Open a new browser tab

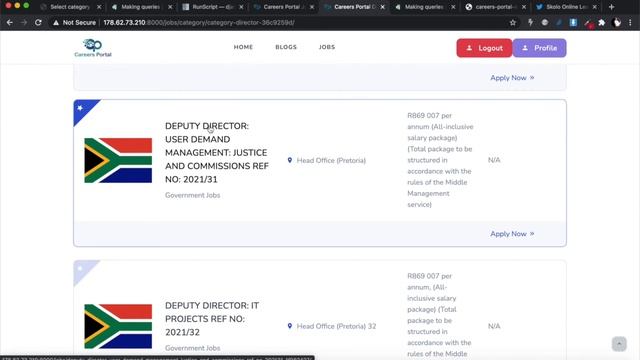click(x=611, y=7)
